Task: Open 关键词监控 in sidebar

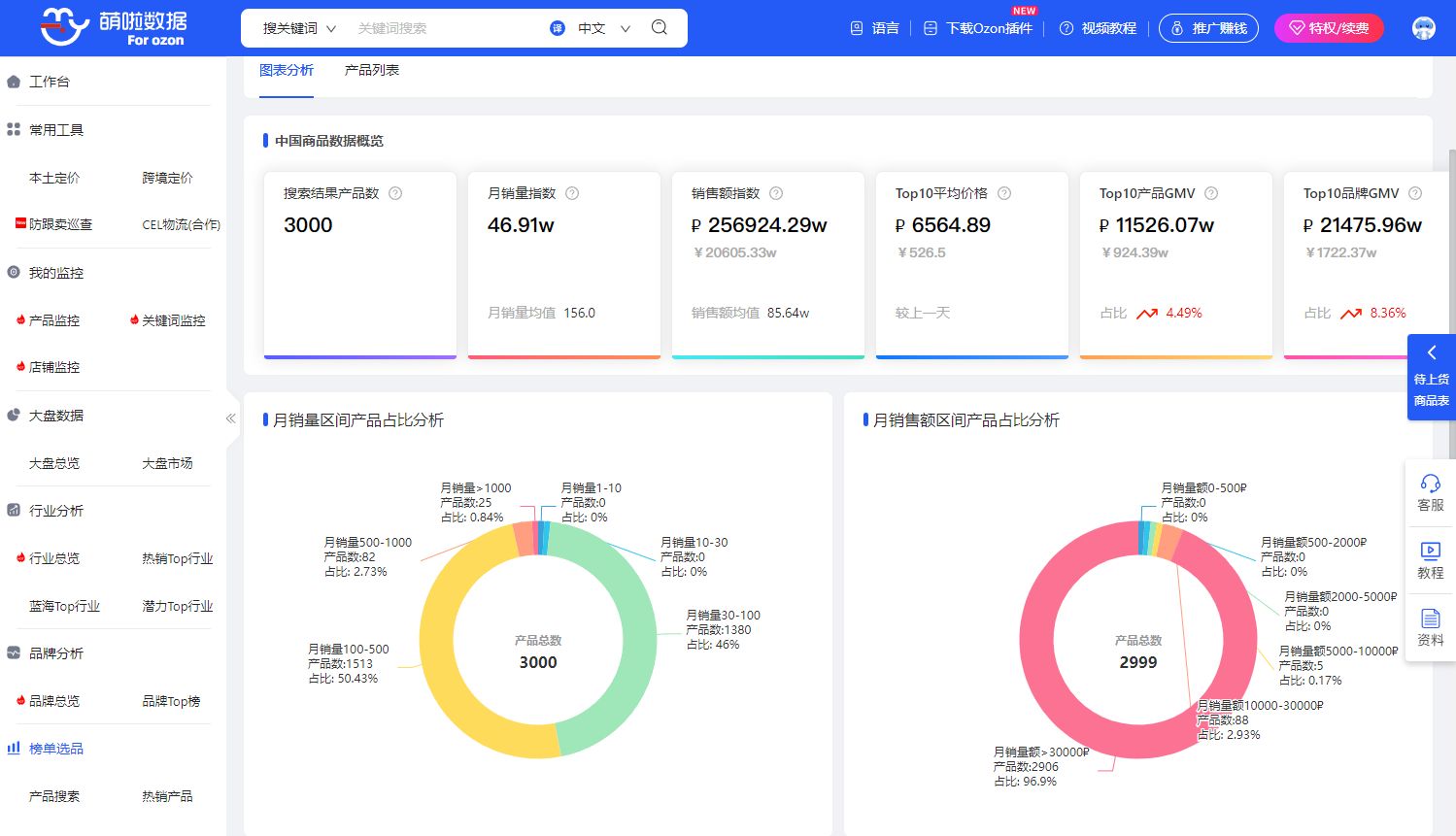Action: 173,319
